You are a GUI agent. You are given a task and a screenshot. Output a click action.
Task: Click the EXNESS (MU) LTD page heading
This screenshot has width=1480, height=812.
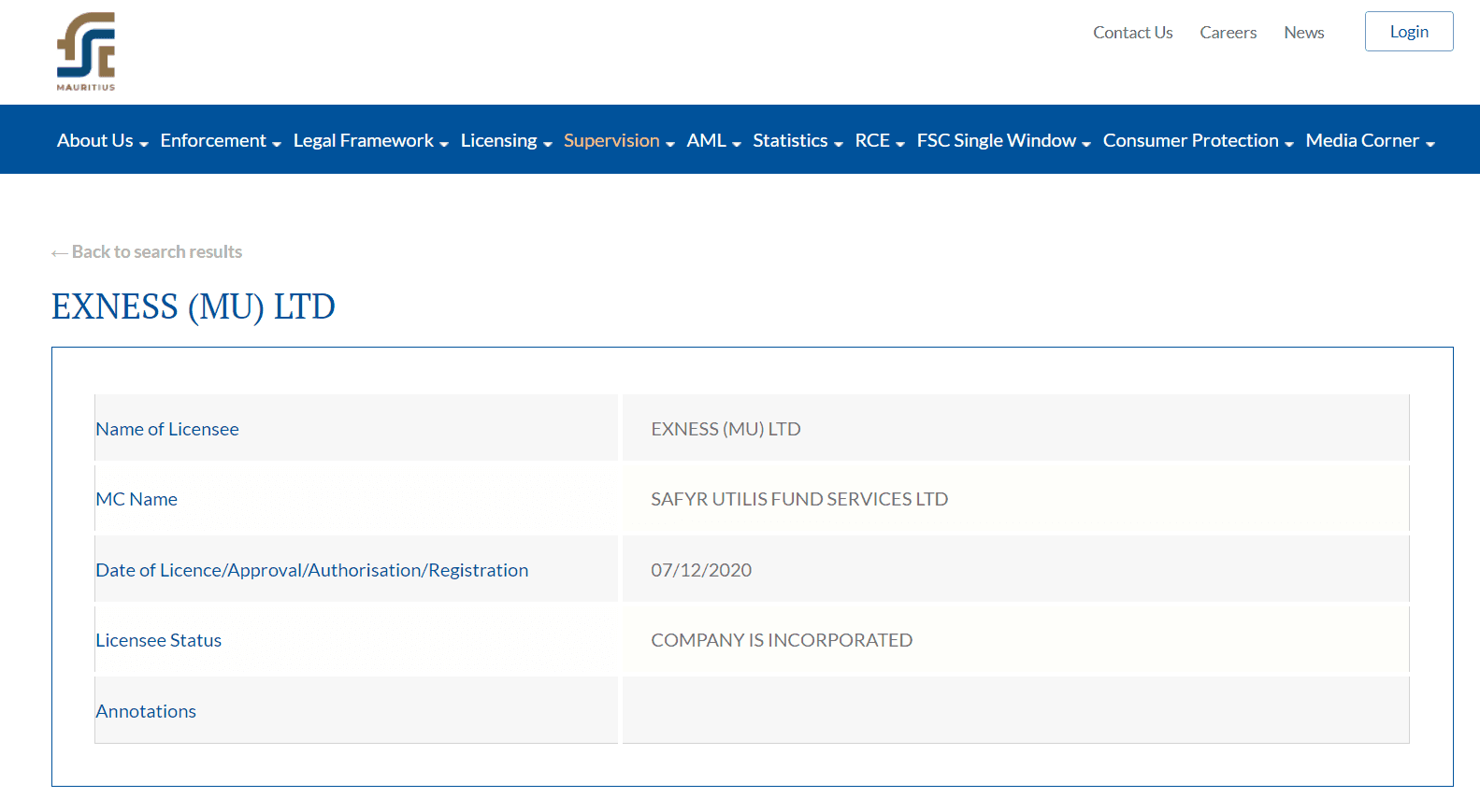pyautogui.click(x=194, y=307)
